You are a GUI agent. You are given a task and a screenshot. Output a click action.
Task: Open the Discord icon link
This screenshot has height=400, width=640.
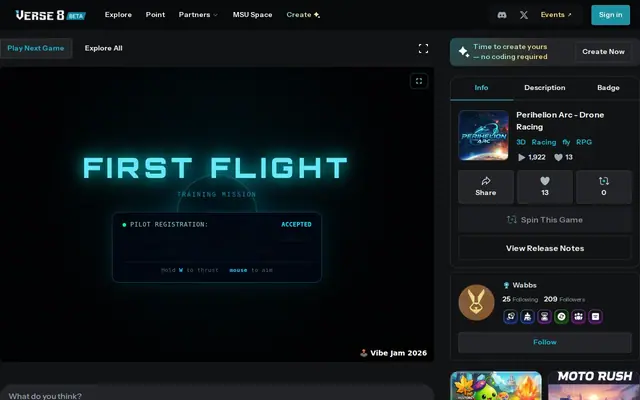(502, 15)
